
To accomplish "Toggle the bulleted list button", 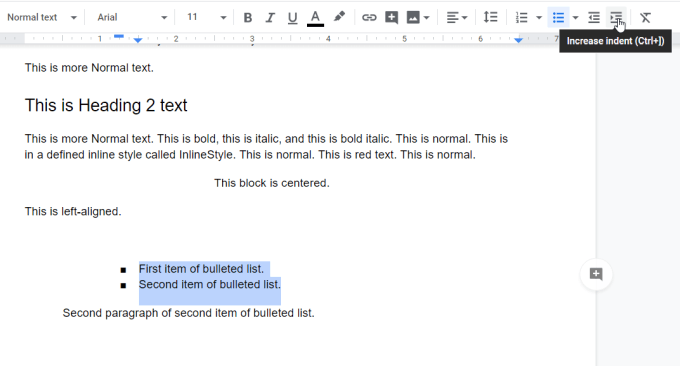I will click(558, 18).
